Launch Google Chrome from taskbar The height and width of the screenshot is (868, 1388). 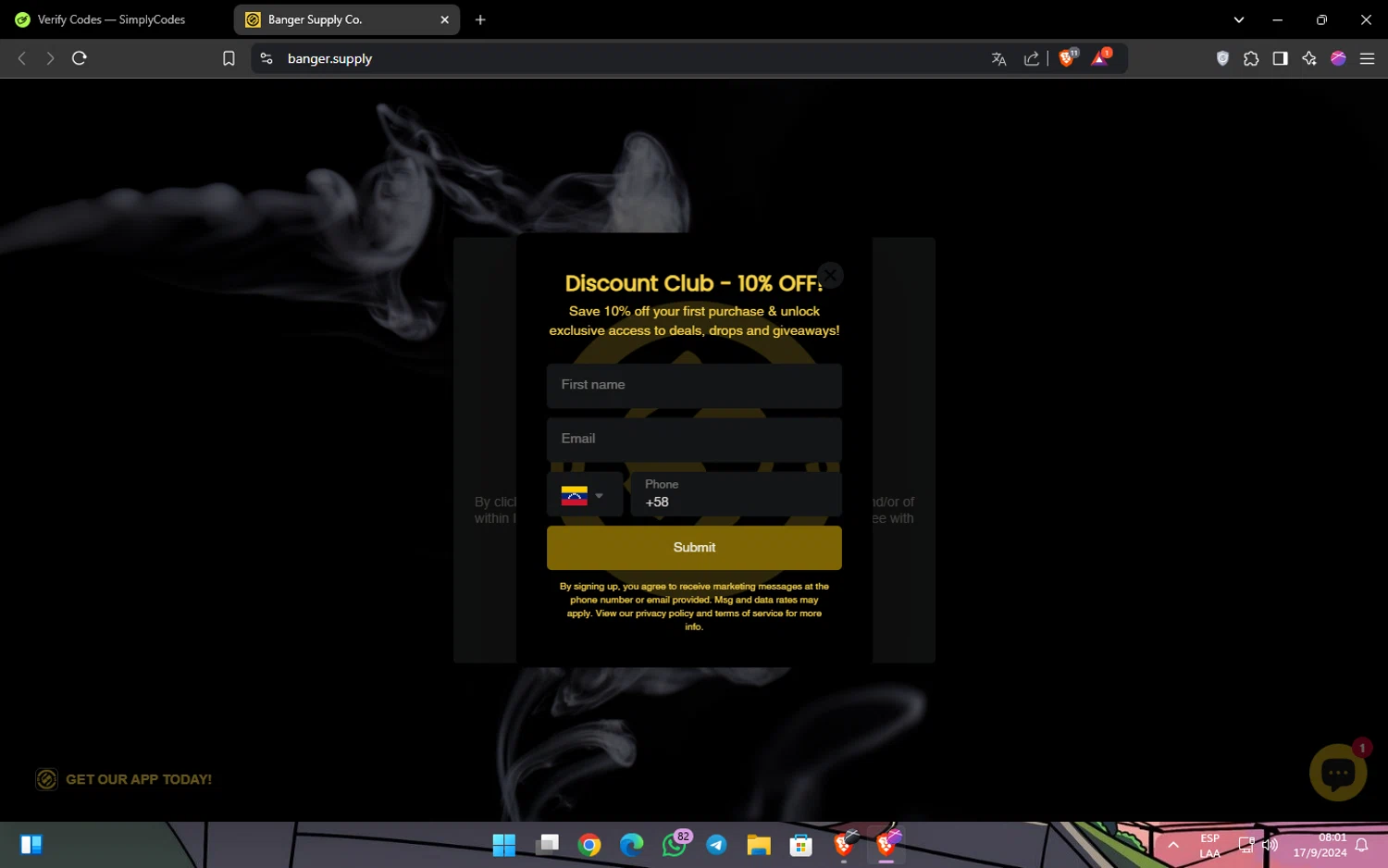(x=589, y=845)
